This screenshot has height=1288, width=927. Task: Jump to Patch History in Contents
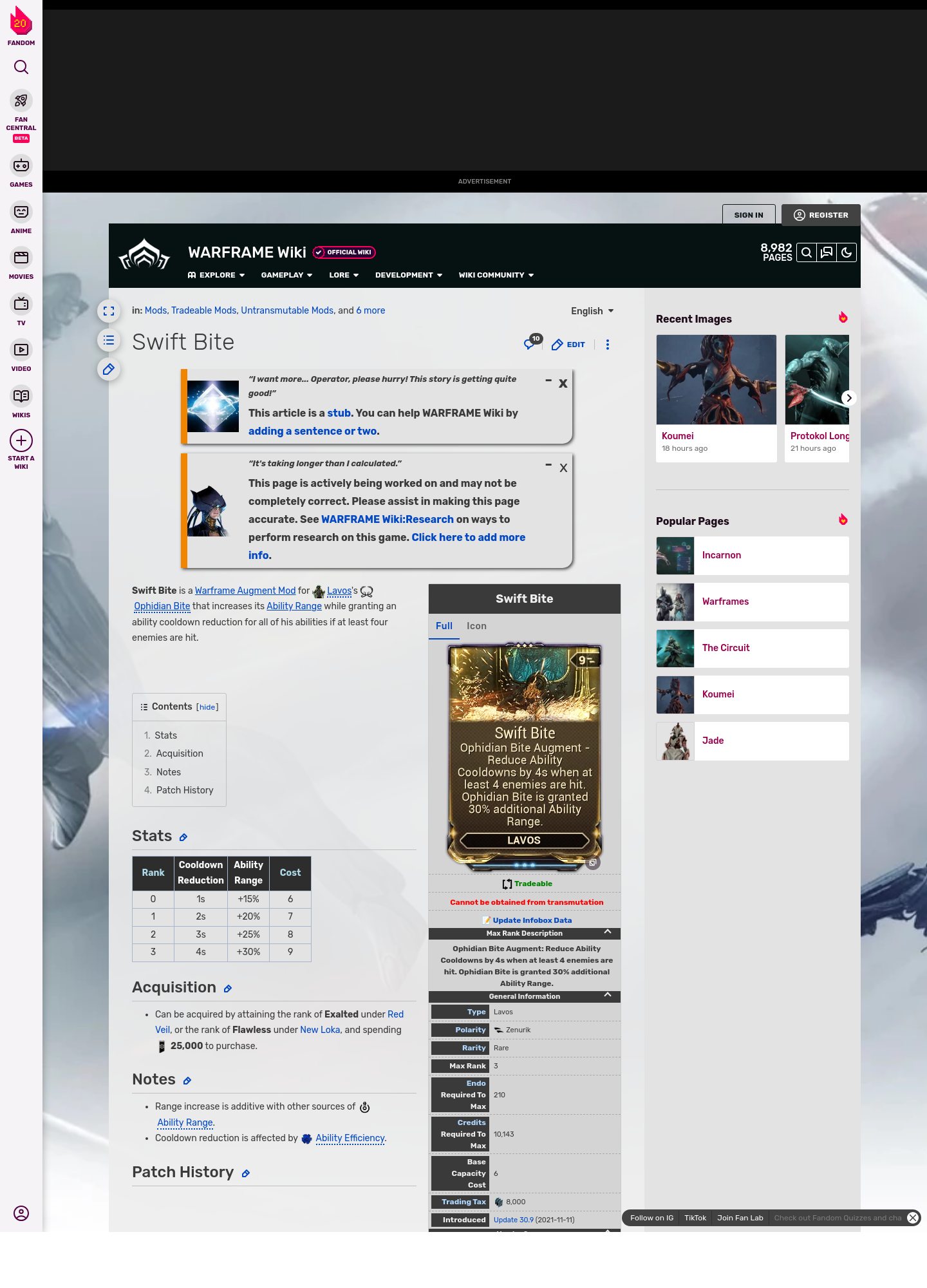[185, 790]
